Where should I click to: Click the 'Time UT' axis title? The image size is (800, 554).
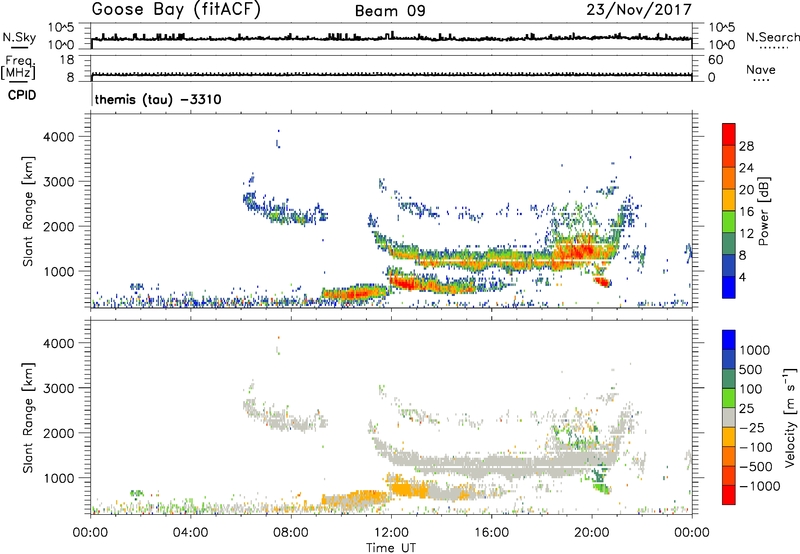[x=391, y=548]
